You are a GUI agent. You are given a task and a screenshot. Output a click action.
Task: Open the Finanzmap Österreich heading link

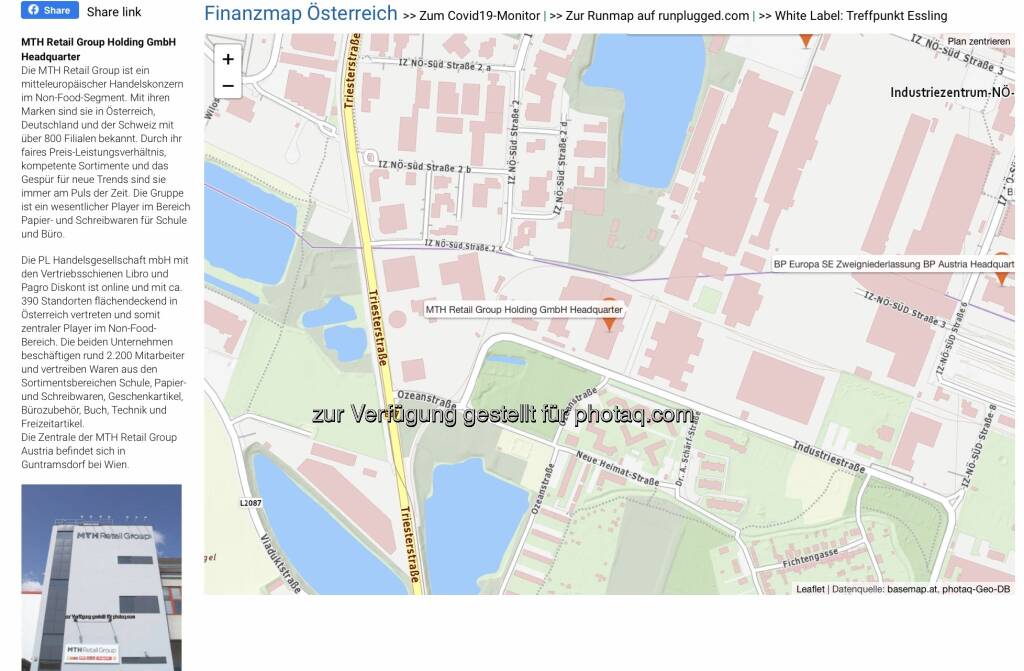coord(300,14)
